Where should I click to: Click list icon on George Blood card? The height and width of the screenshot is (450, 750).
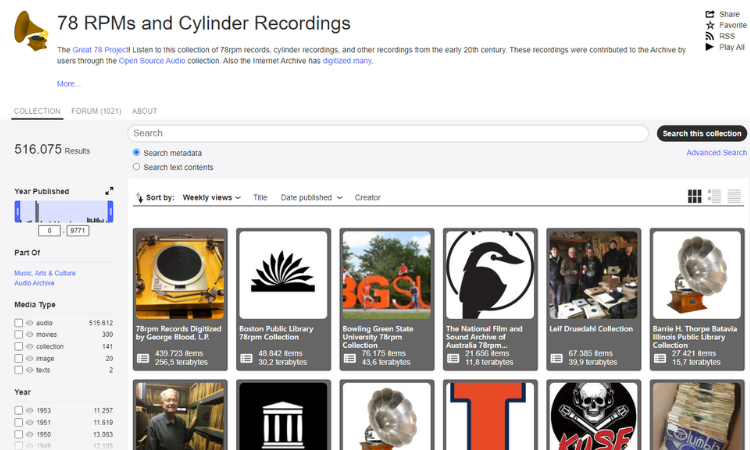coord(143,358)
